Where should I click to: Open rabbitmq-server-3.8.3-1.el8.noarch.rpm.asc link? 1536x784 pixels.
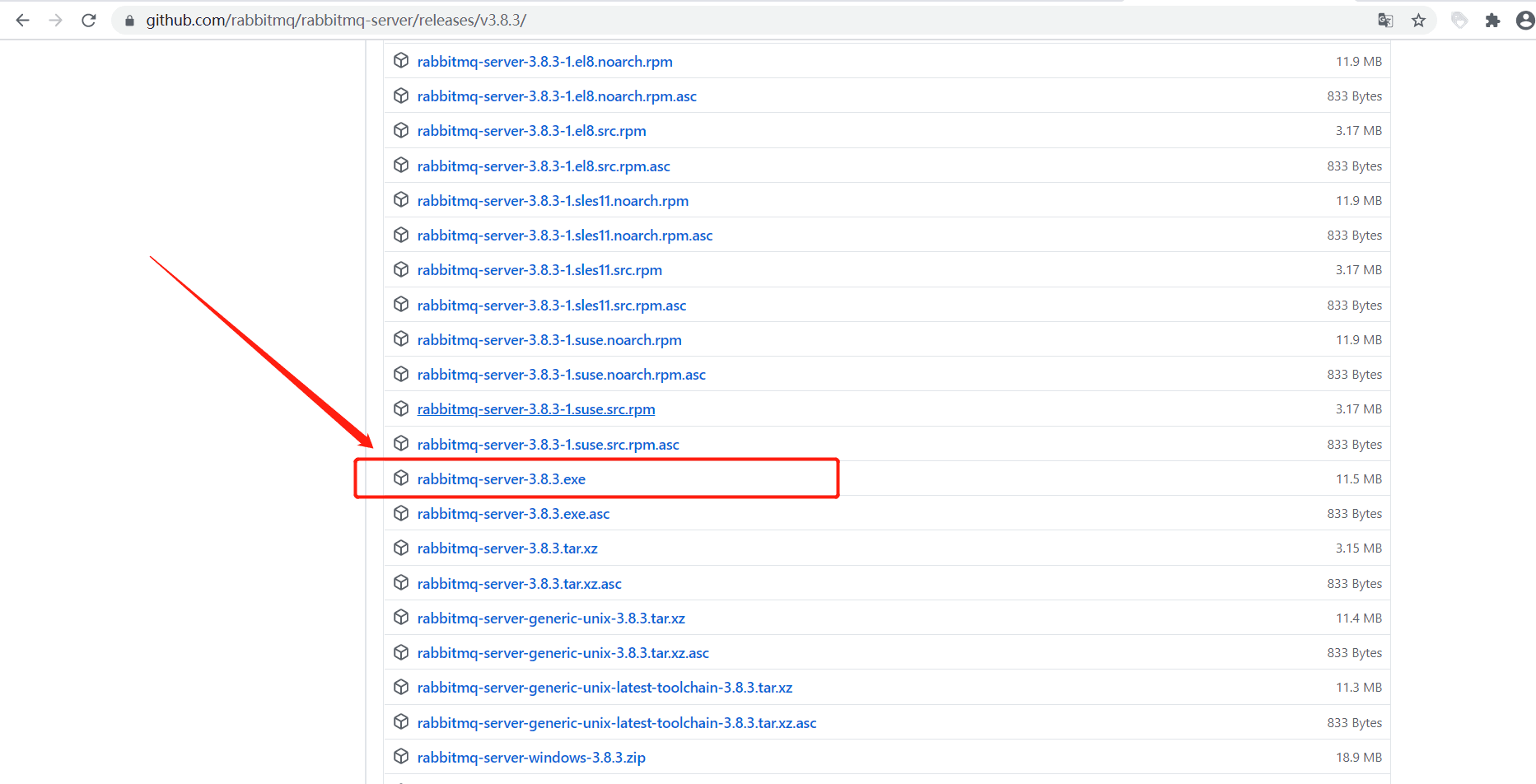[x=557, y=96]
